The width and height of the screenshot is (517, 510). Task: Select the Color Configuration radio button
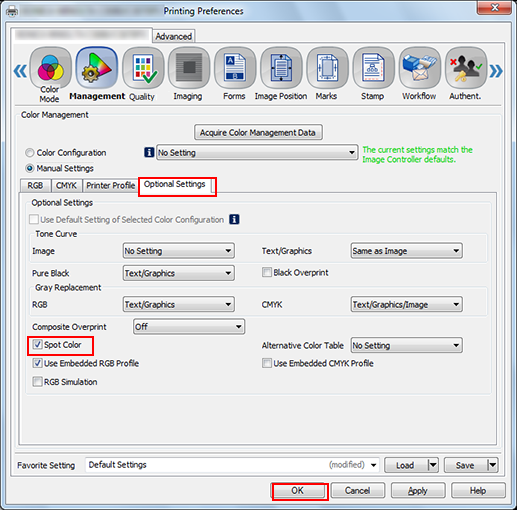click(30, 153)
